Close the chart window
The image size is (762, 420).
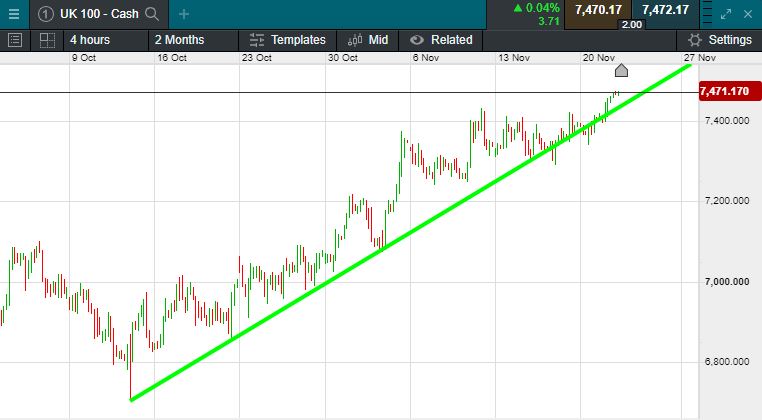pyautogui.click(x=748, y=14)
